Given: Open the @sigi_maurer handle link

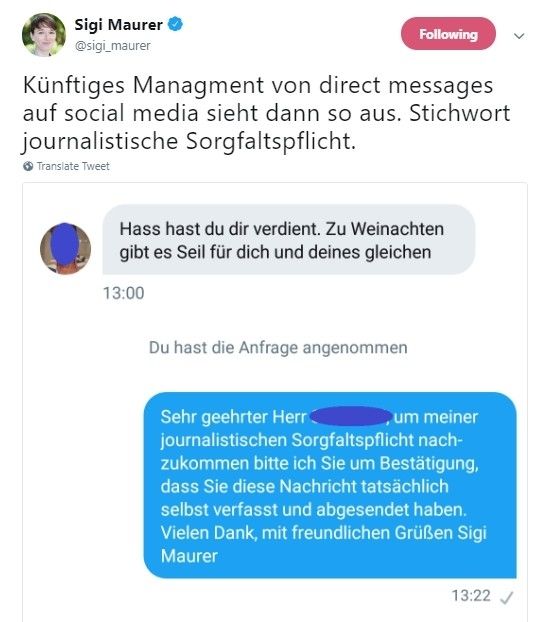Looking at the screenshot, I should (113, 46).
